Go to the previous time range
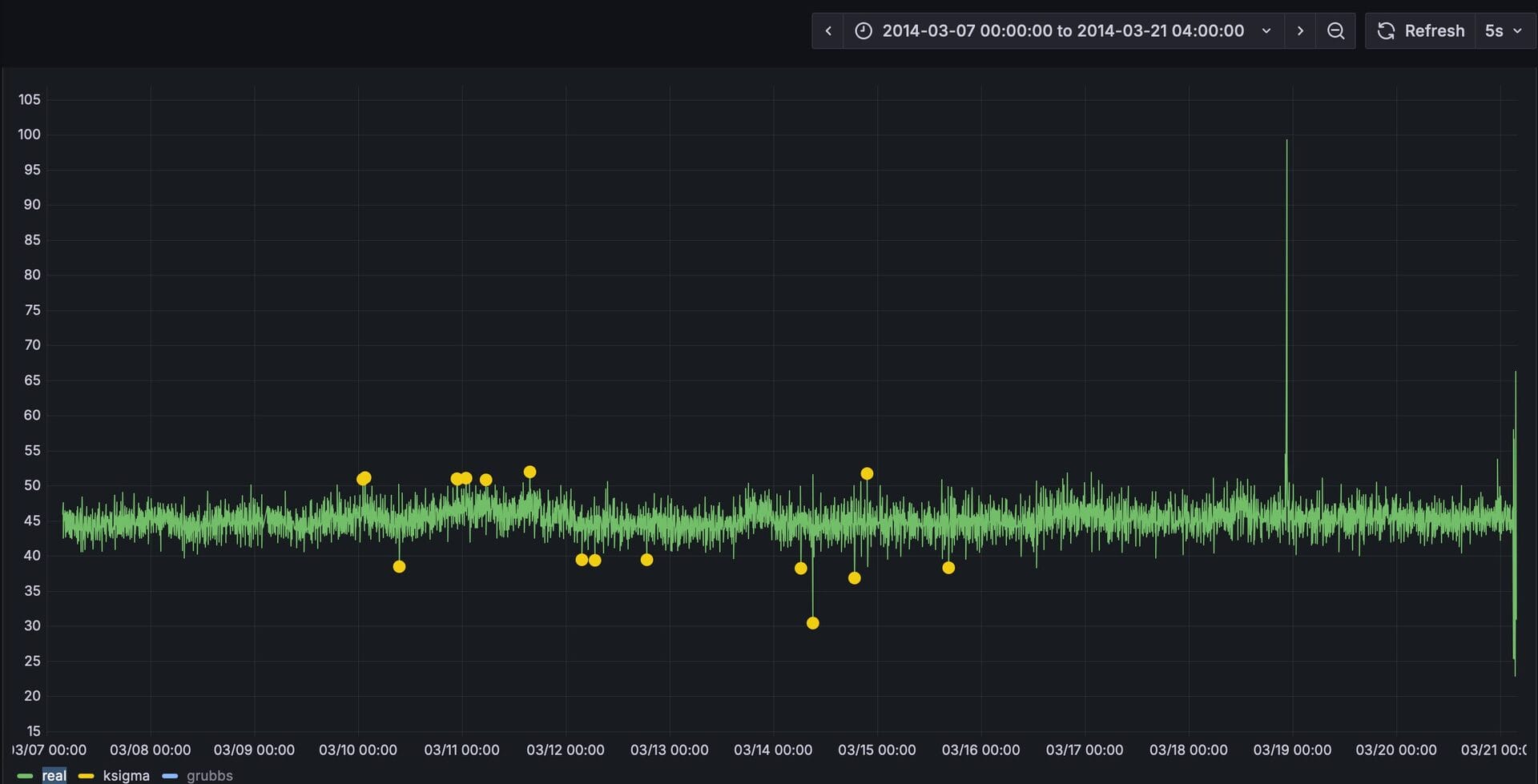1538x784 pixels. (827, 31)
